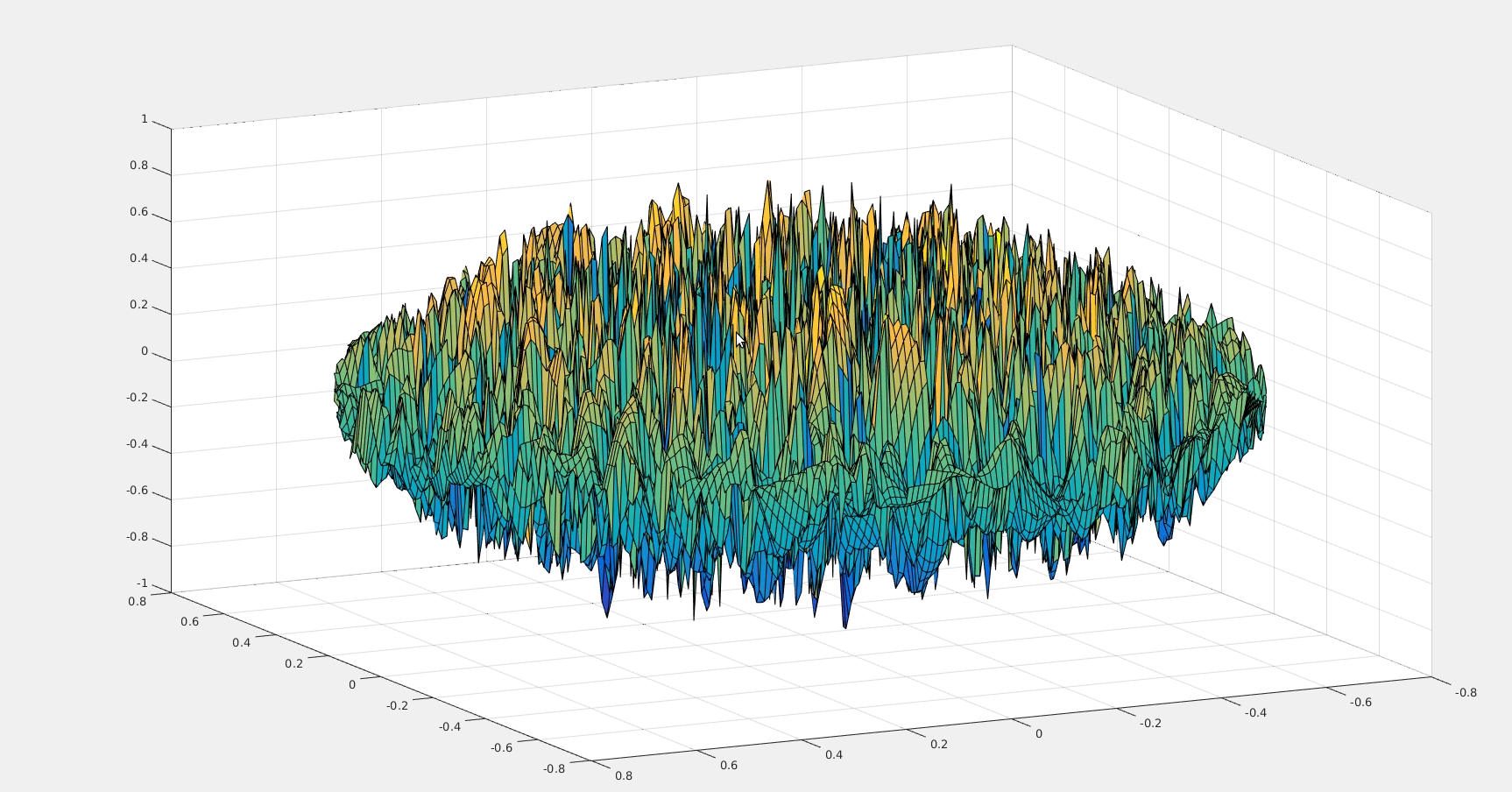Viewport: 1512px width, 792px height.
Task: Click the 0.6 tick on the left horizontal axis
Action: [189, 621]
